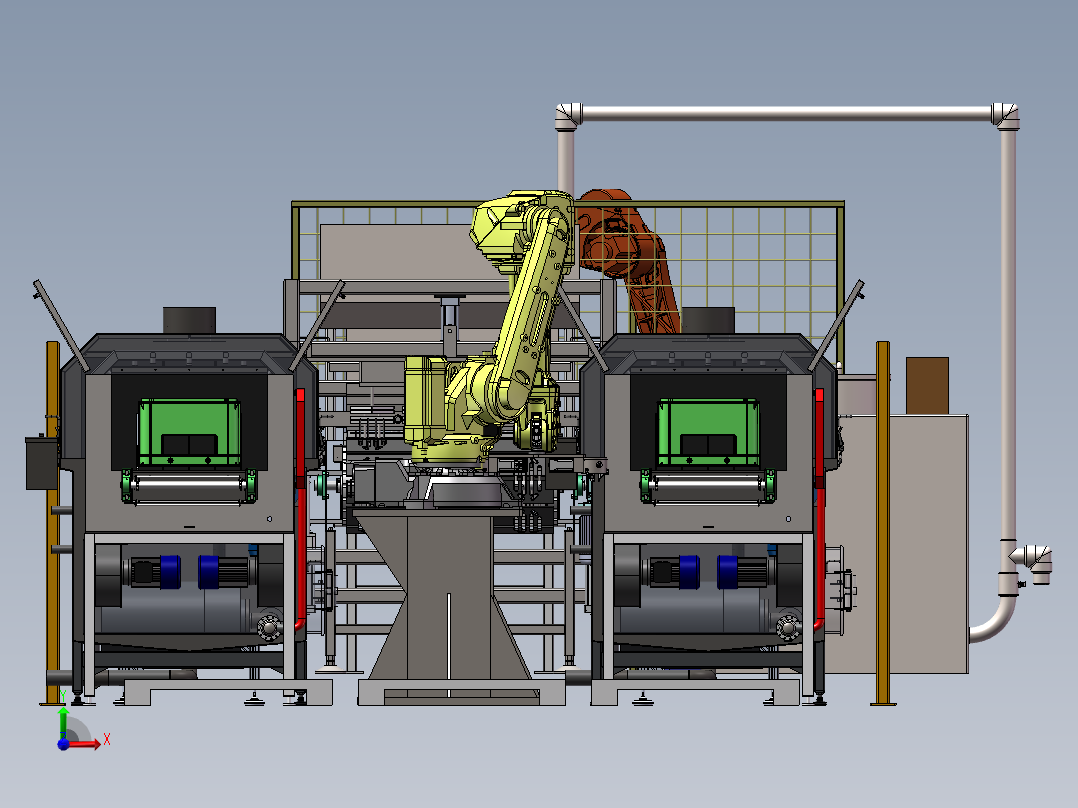Select the yellow post beside the cabinet

tap(883, 523)
